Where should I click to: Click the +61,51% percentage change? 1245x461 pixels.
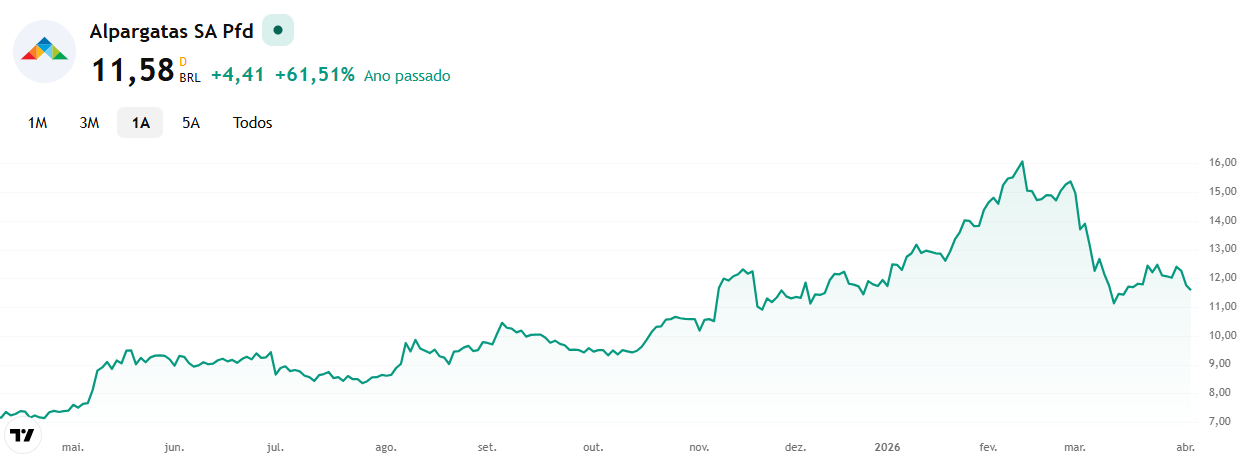315,75
